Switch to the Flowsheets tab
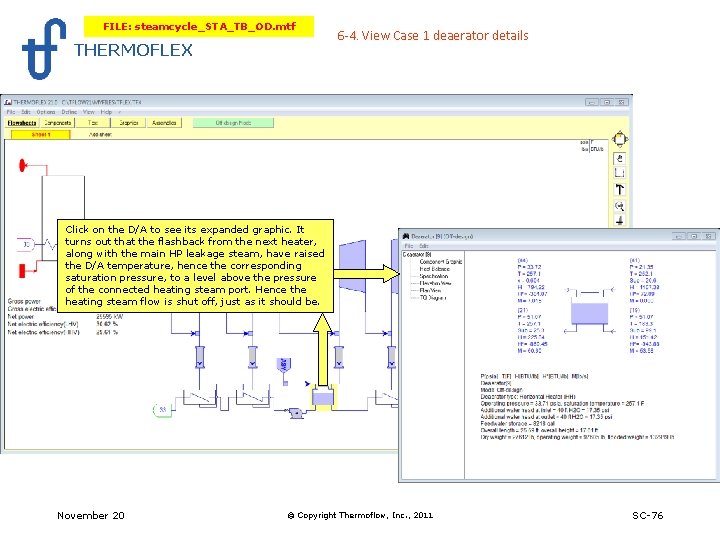720x540 pixels. point(22,123)
